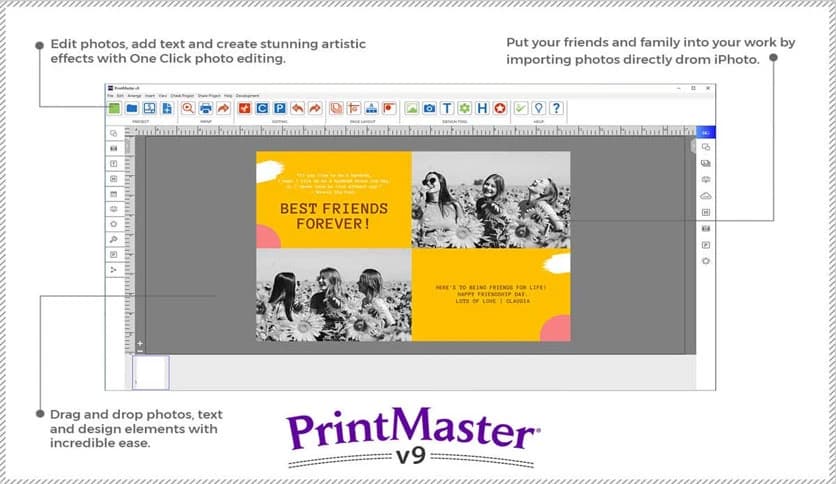Click the red star badge icon

(x=500, y=108)
